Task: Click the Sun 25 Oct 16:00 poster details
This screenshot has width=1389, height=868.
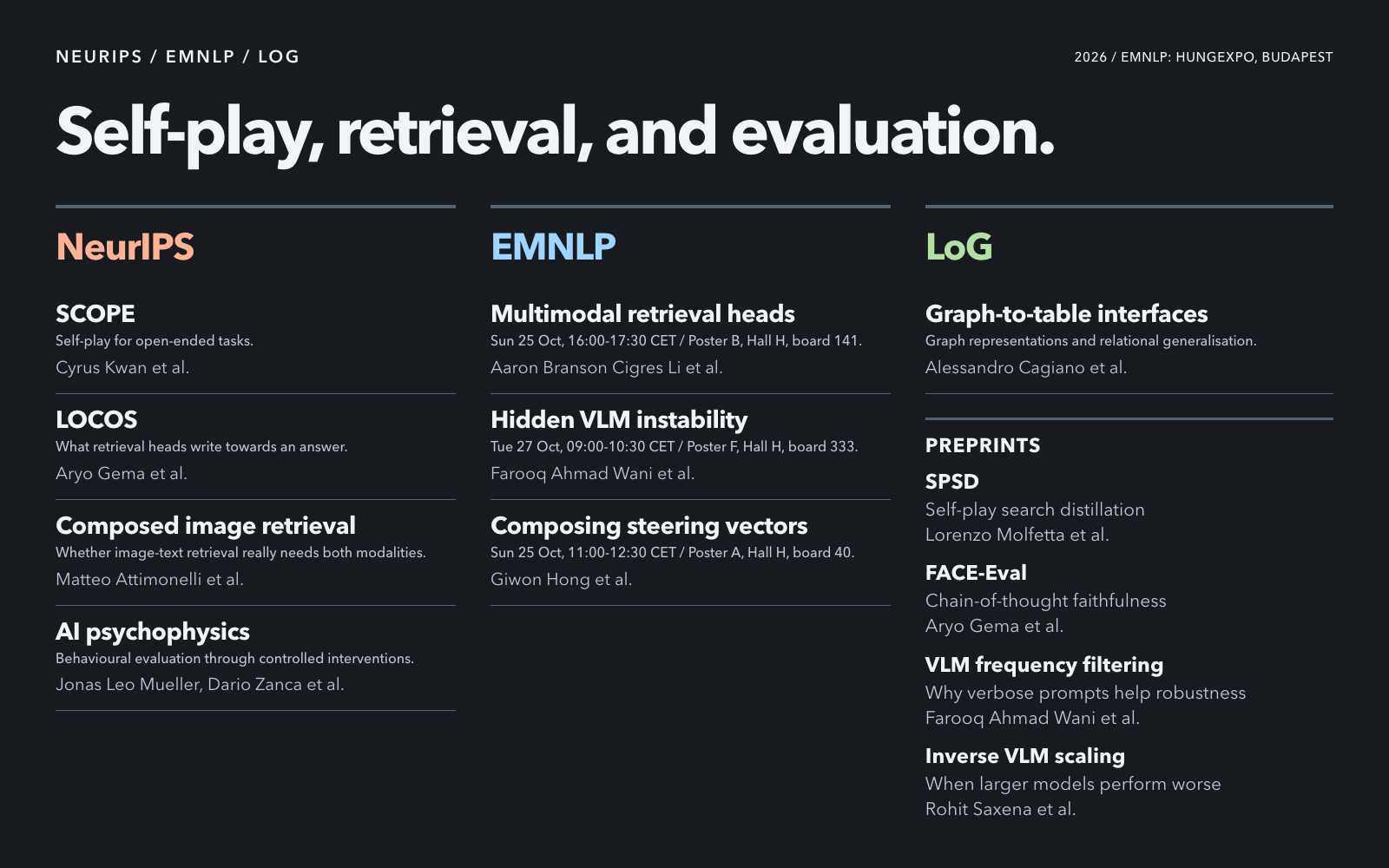Action: coord(675,340)
